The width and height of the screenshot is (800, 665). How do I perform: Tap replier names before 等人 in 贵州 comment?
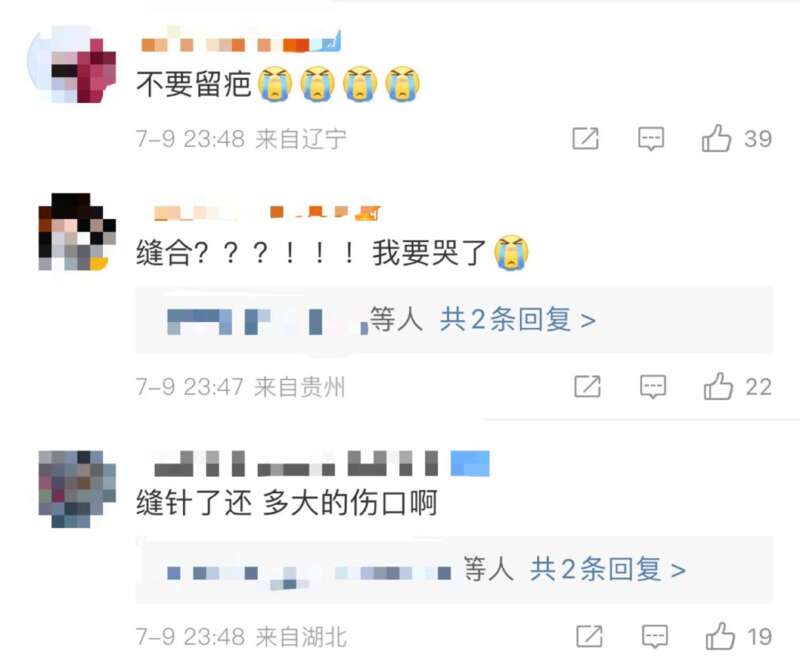[x=267, y=322]
